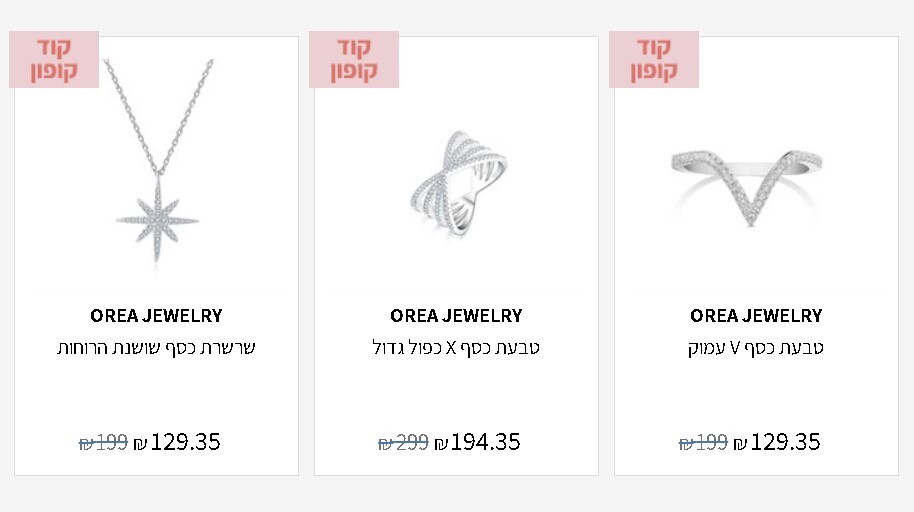Click the coupon code badge on the V ring card
Viewport: 914px width, 512px height.
[654, 60]
